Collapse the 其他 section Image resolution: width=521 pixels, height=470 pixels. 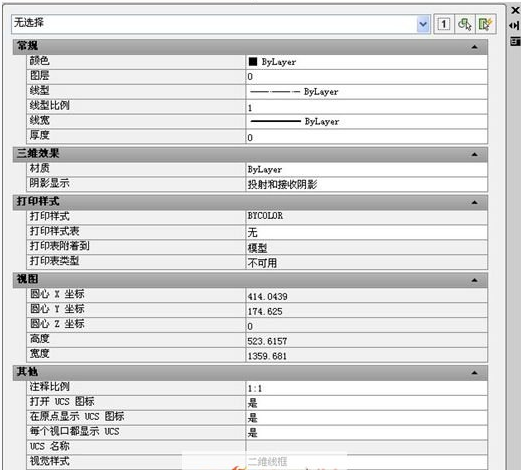point(475,373)
